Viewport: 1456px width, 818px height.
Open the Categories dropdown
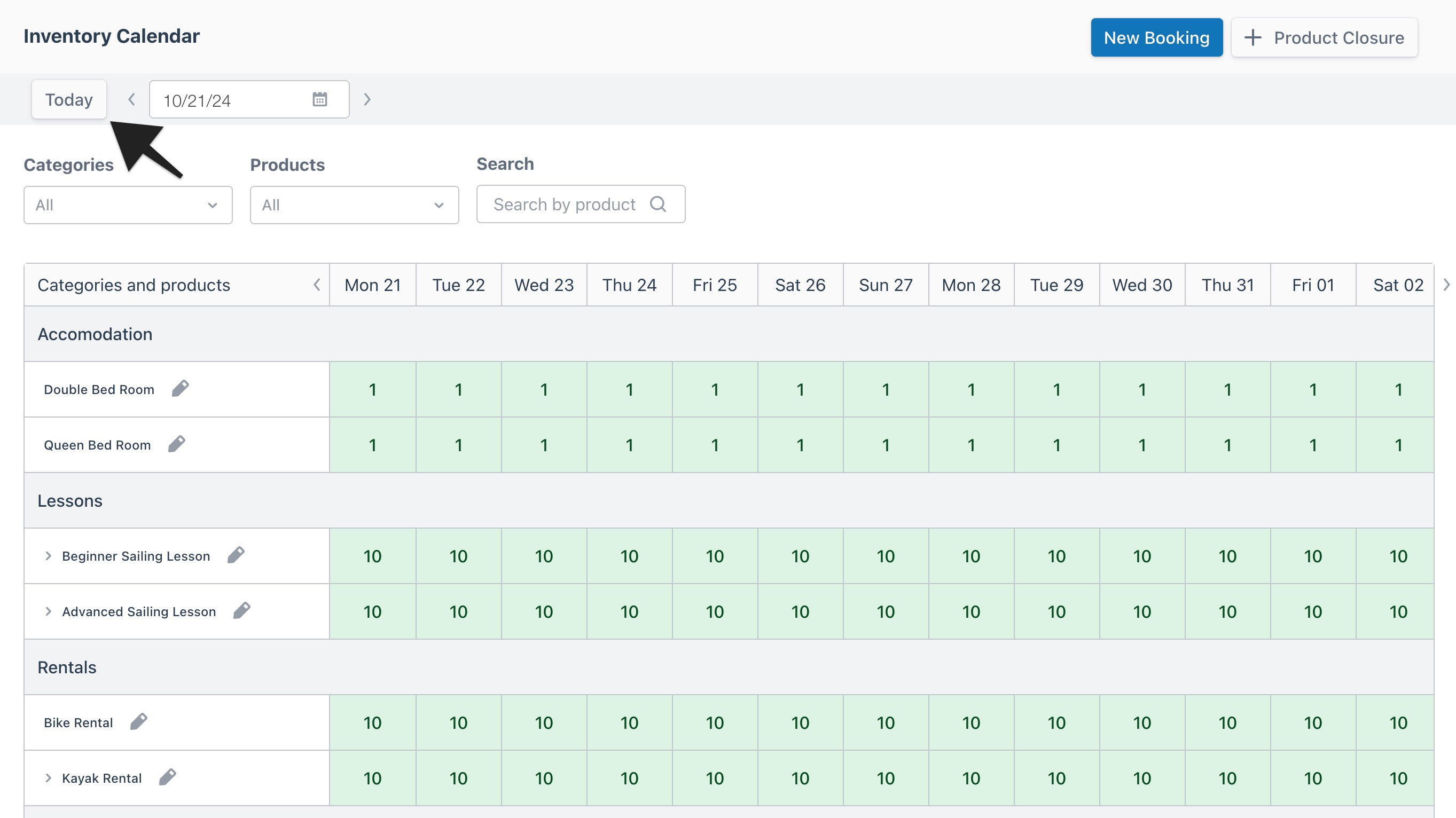(x=128, y=205)
